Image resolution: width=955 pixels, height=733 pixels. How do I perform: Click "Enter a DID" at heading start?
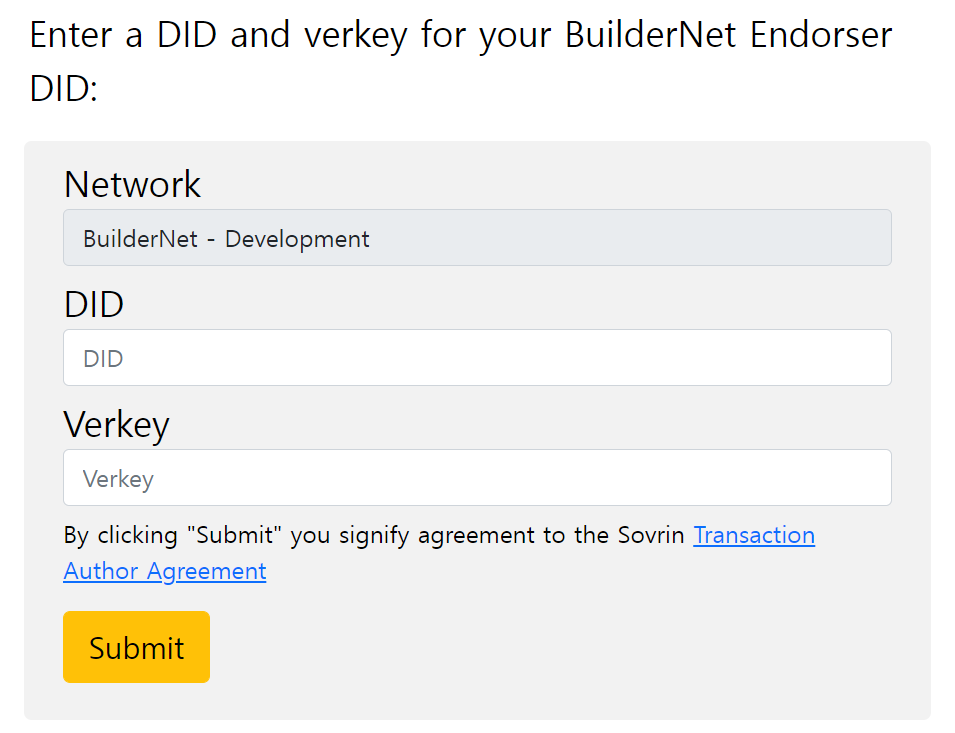coord(123,35)
